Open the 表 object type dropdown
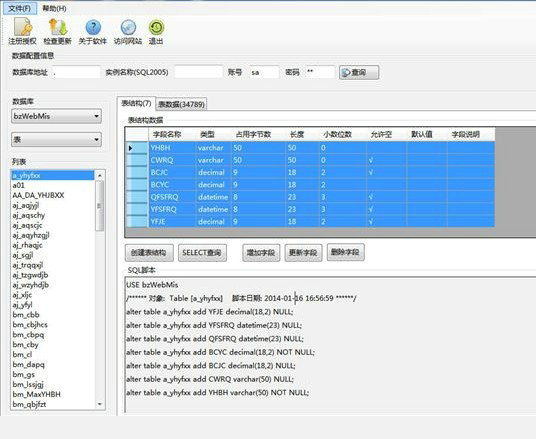 click(x=56, y=139)
